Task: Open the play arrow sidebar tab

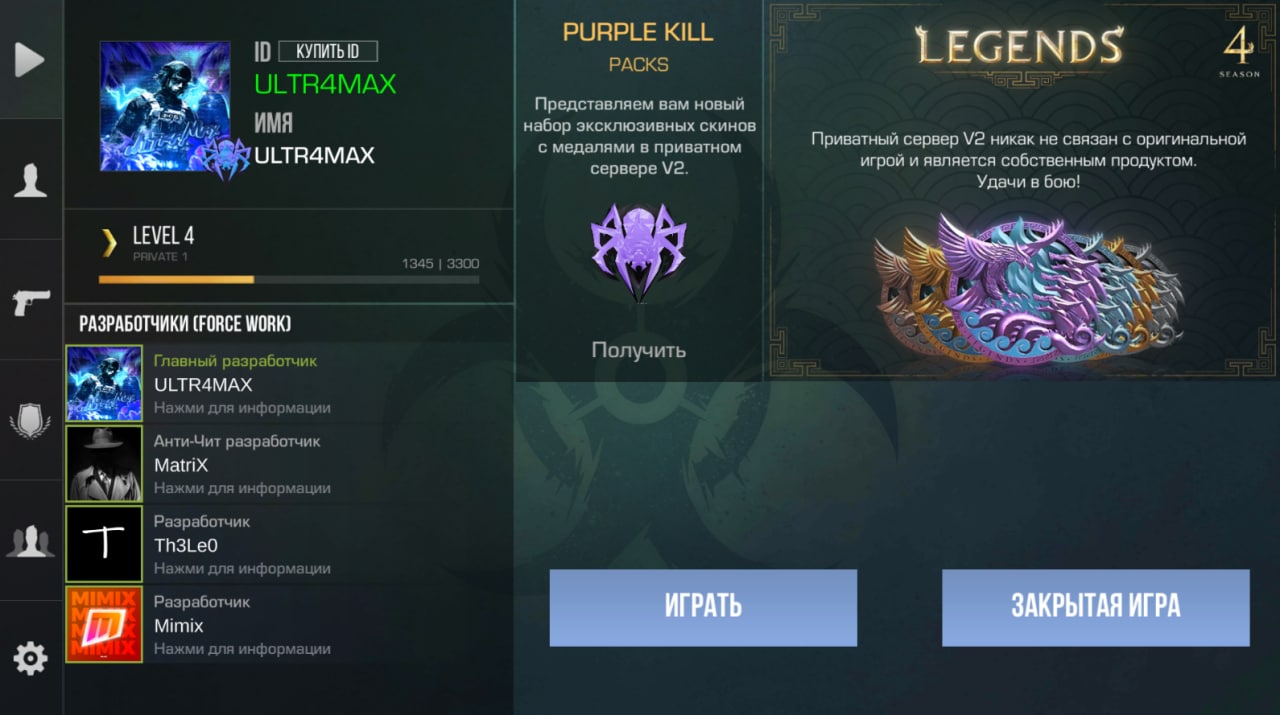Action: [30, 60]
